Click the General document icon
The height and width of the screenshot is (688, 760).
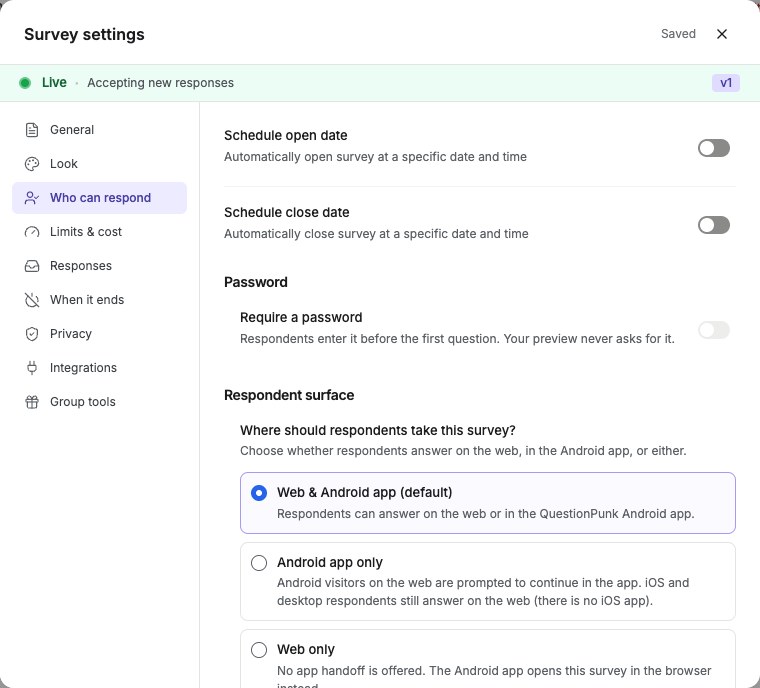click(x=32, y=130)
